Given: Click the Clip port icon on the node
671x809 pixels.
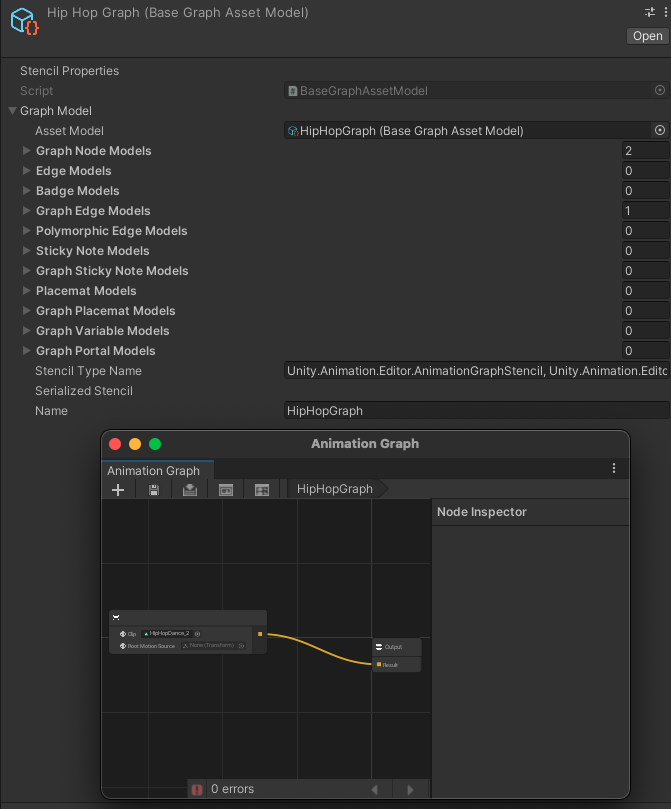Looking at the screenshot, I should pyautogui.click(x=123, y=634).
